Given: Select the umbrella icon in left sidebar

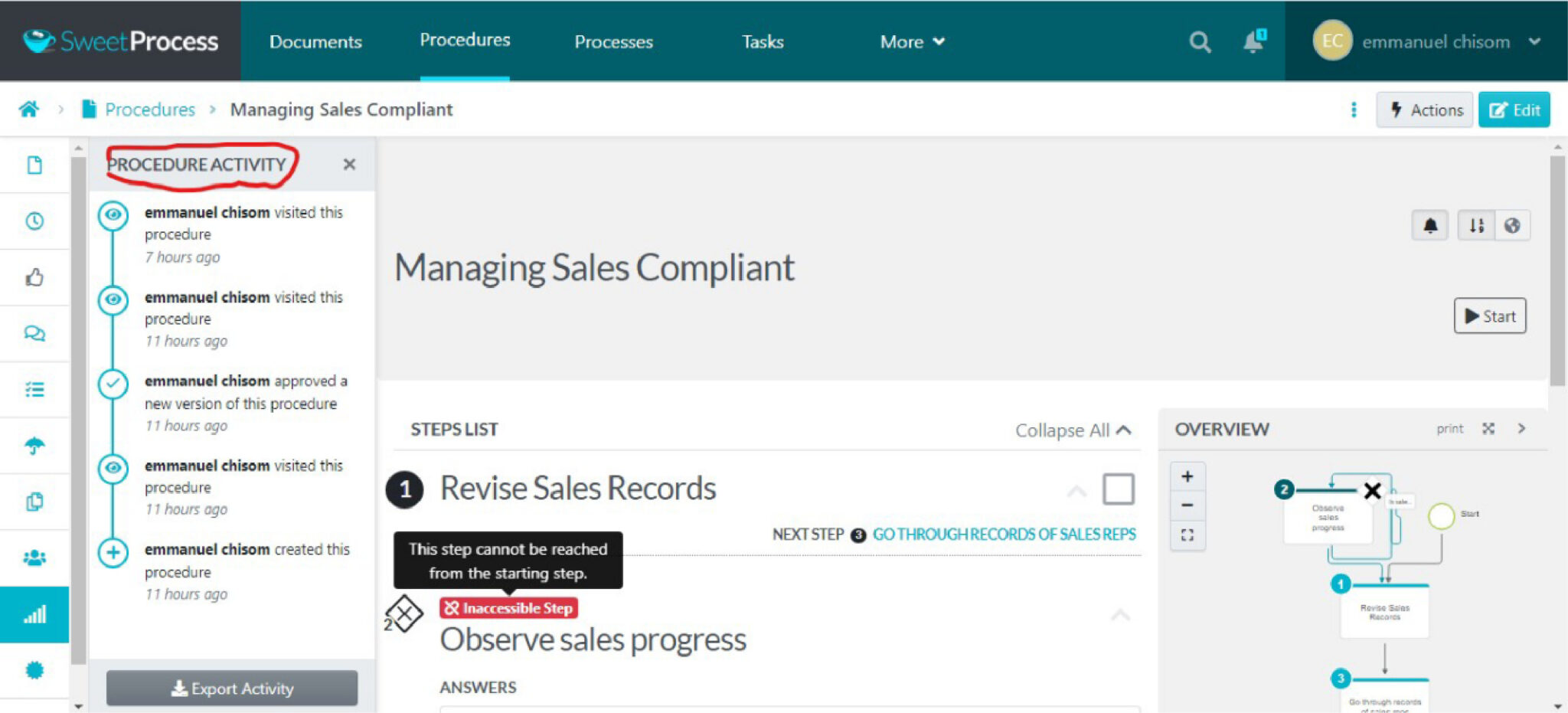Looking at the screenshot, I should 34,446.
